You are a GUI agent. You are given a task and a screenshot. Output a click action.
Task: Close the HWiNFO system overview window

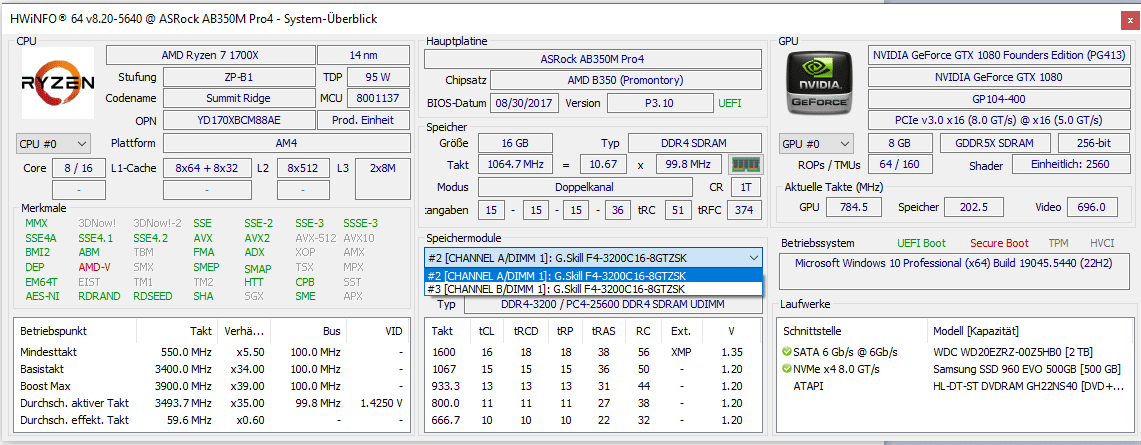[1128, 20]
